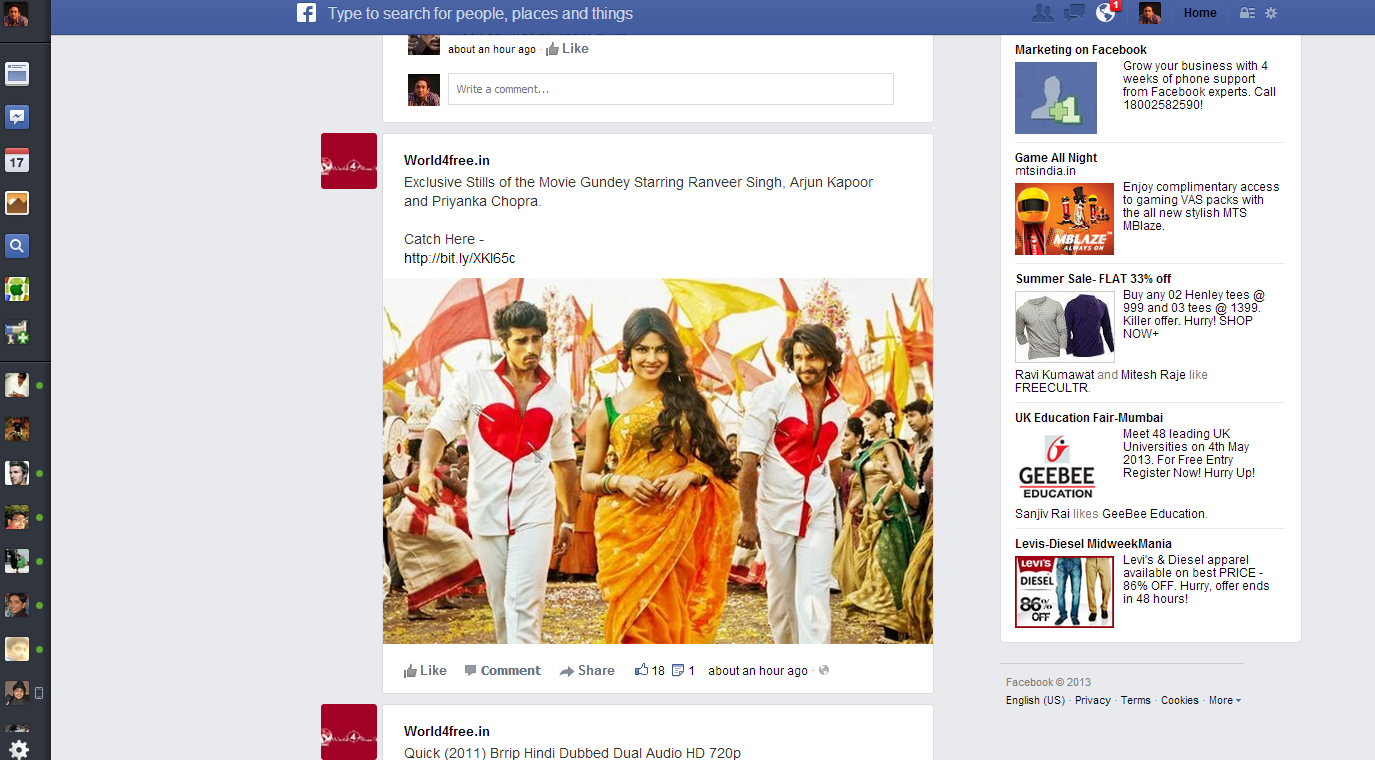
Task: Click the GeeBee Education logo image
Action: [1056, 465]
